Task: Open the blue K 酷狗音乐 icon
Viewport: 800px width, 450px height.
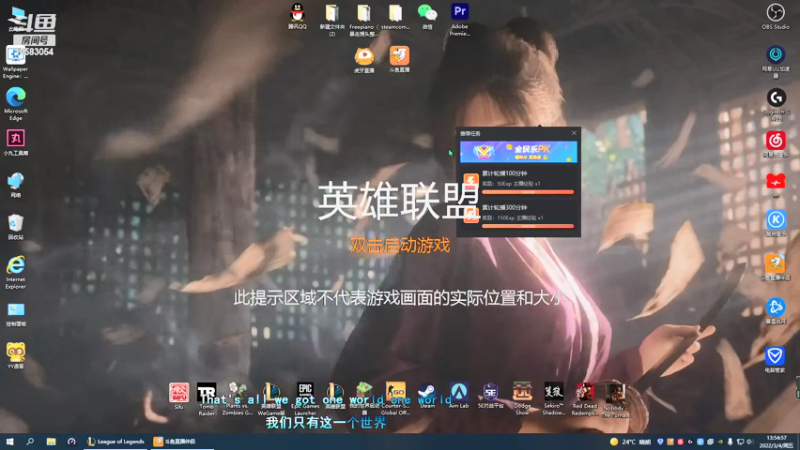Action: [x=776, y=223]
